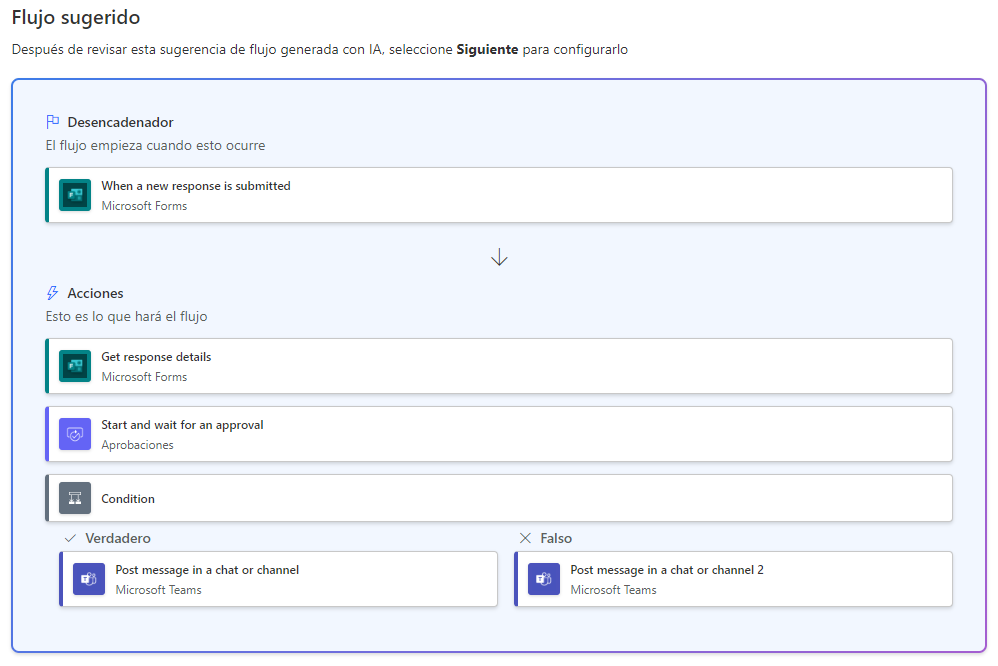Click the bold word 'Siguiente' in the instructions
This screenshot has width=998, height=666.
coord(487,50)
